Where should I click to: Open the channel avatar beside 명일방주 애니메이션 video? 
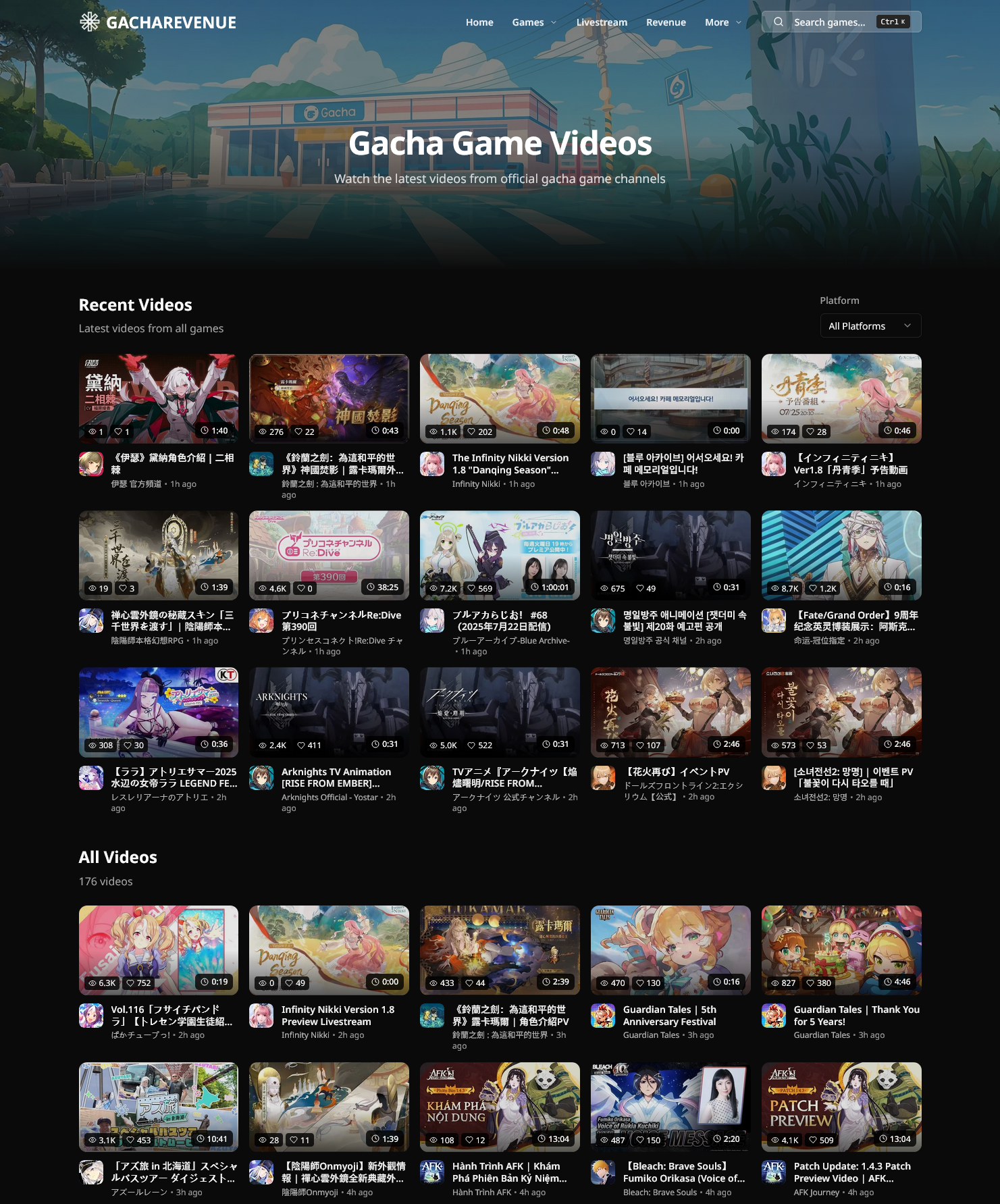(x=603, y=621)
